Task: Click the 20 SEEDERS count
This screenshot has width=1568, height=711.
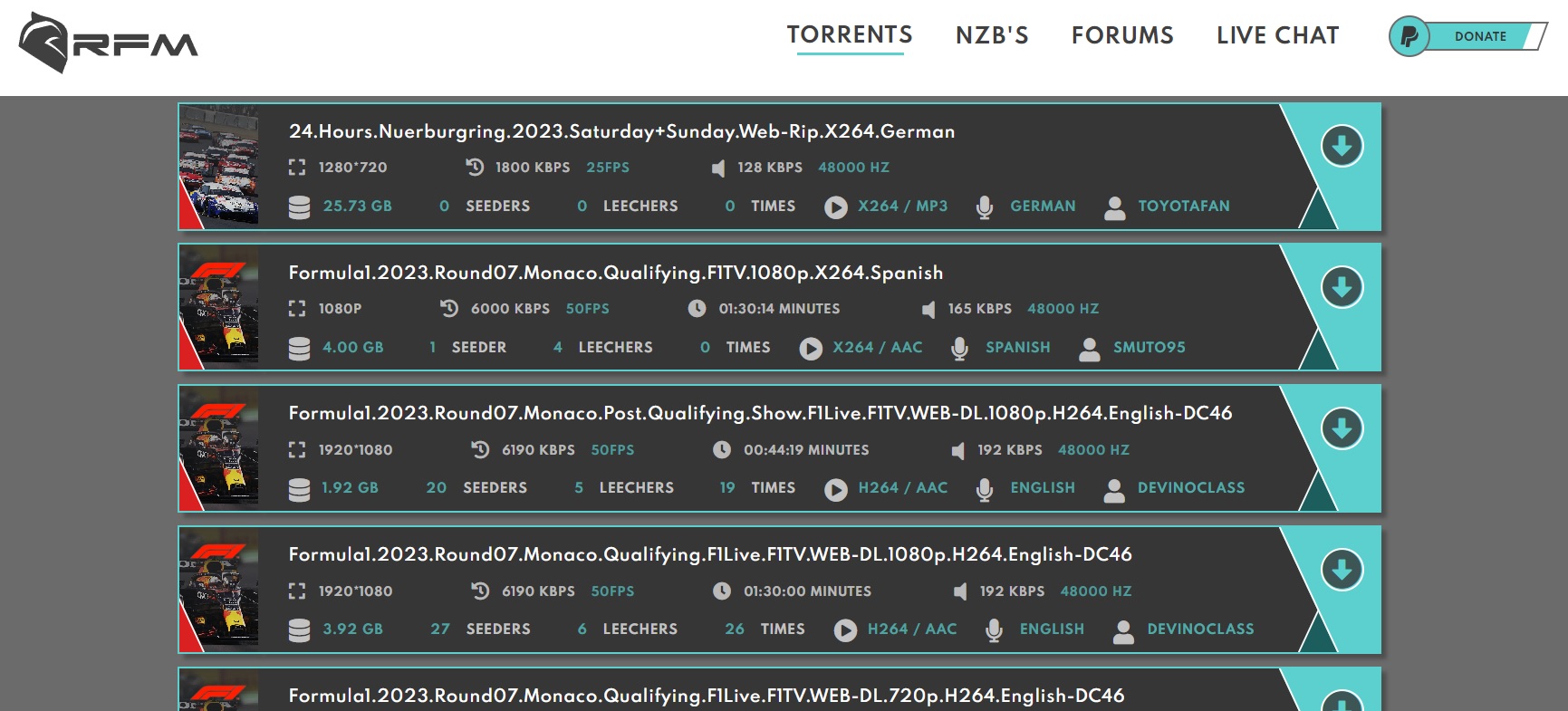Action: (476, 488)
